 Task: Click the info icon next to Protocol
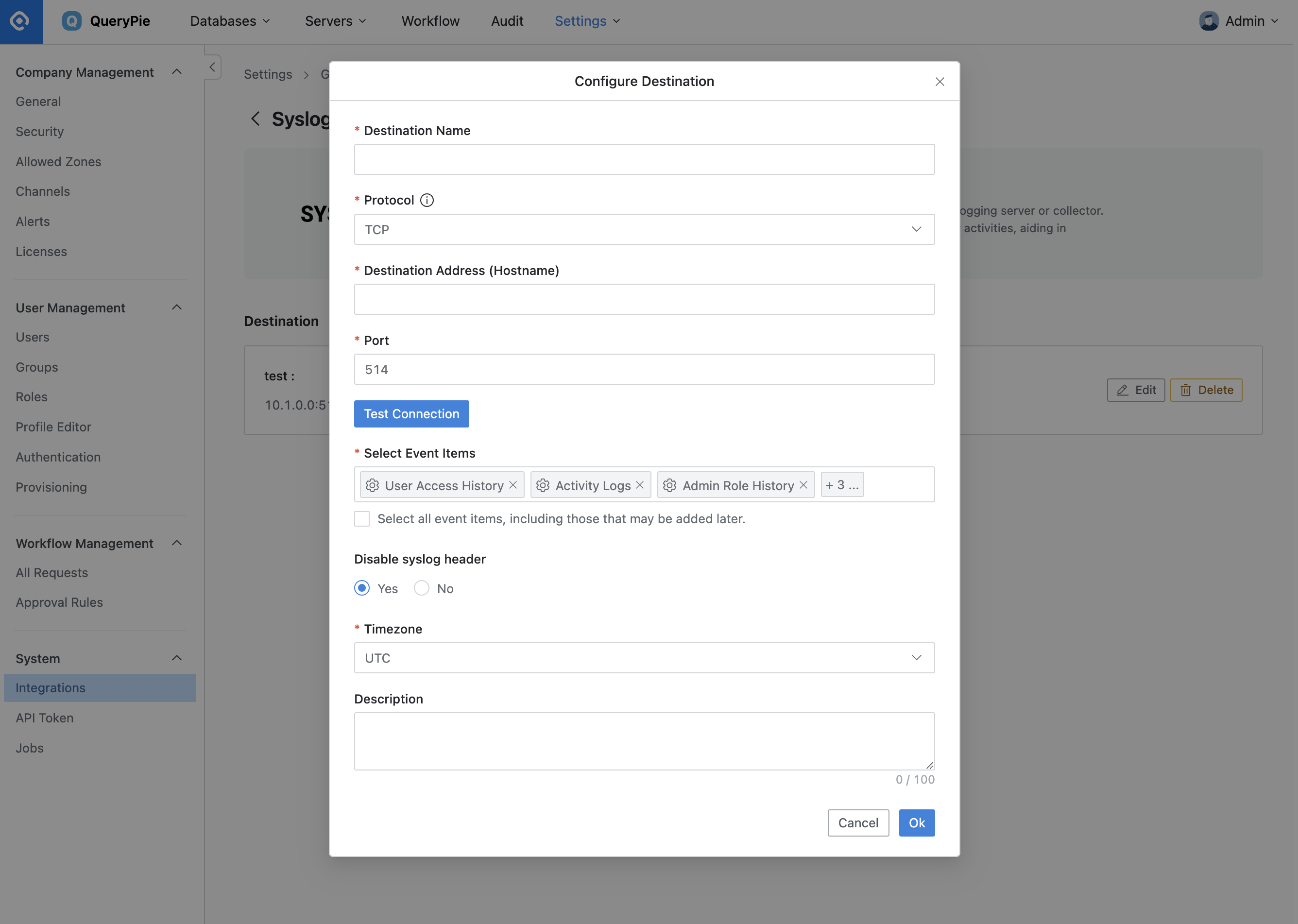click(426, 200)
